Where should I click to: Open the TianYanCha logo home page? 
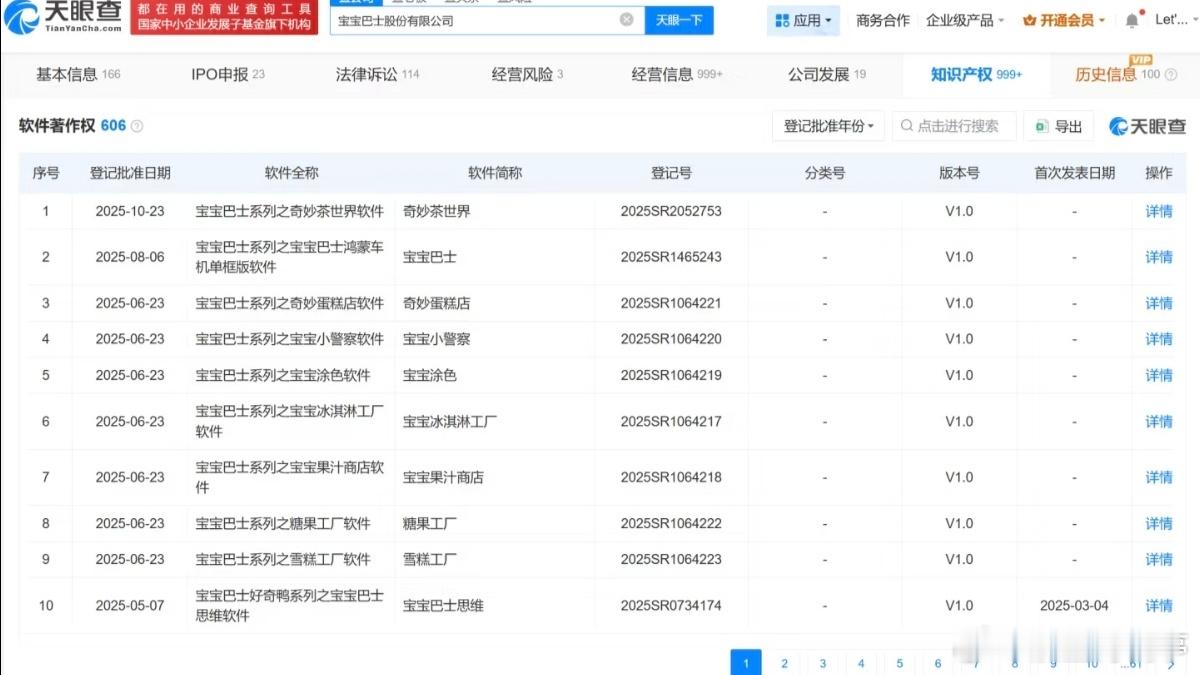62,17
